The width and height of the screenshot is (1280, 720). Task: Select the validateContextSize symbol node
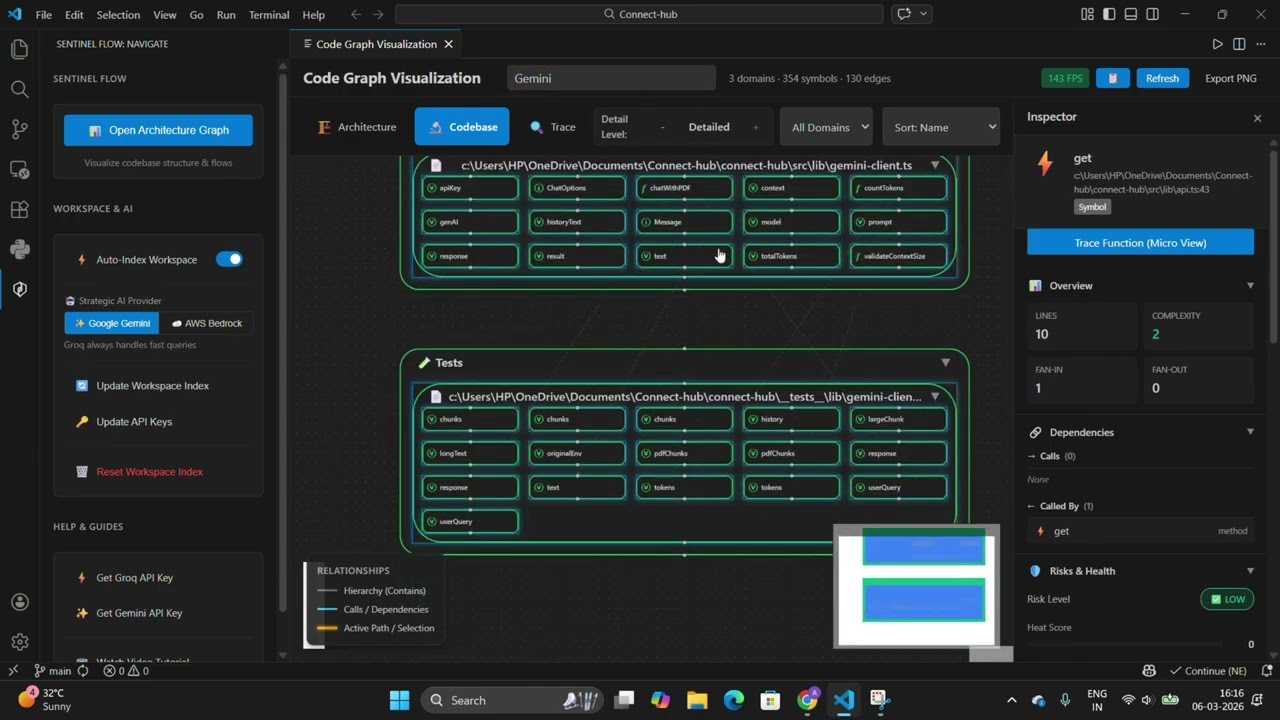tap(898, 256)
